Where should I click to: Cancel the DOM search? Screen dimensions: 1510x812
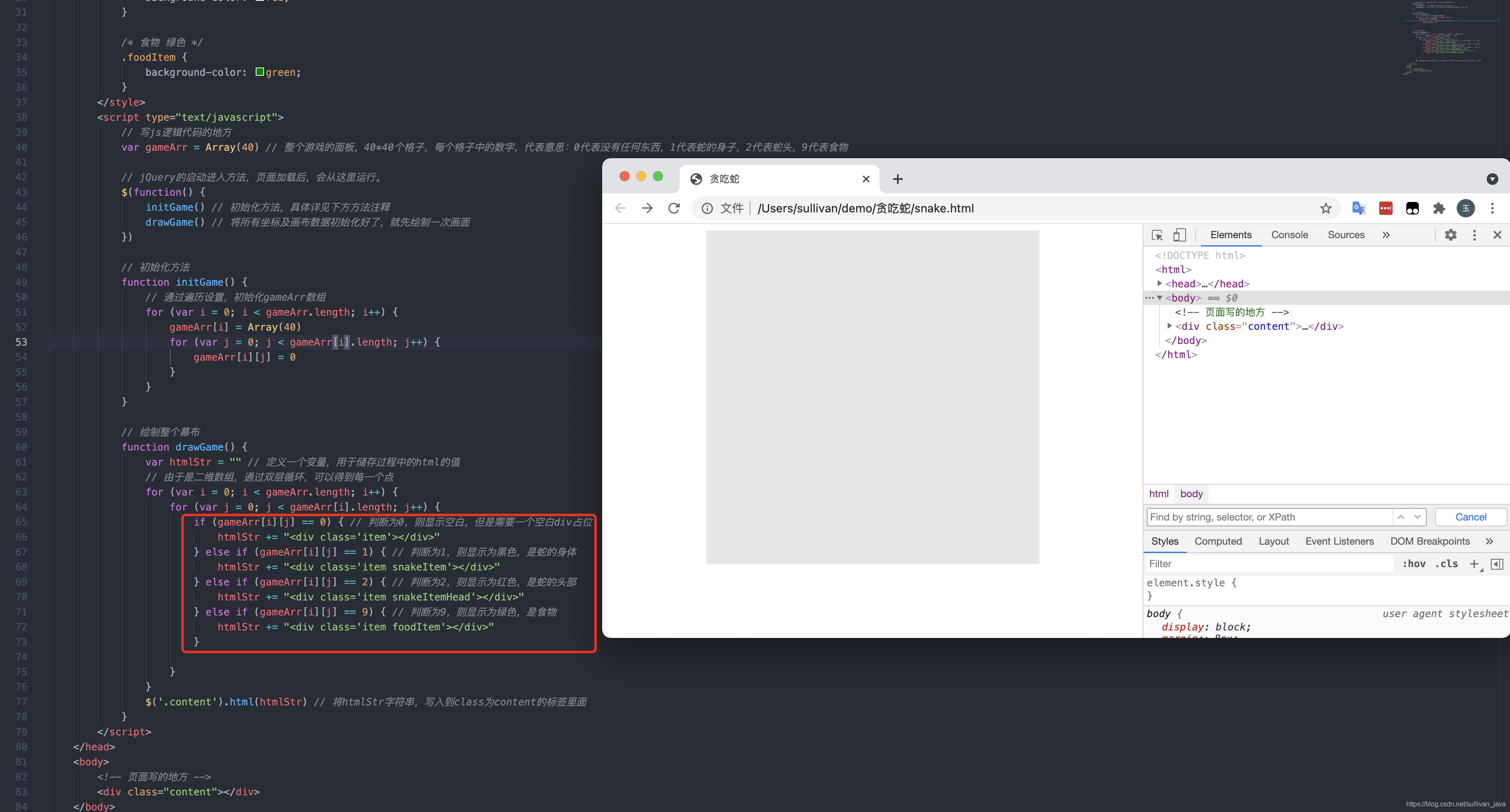pos(1470,517)
